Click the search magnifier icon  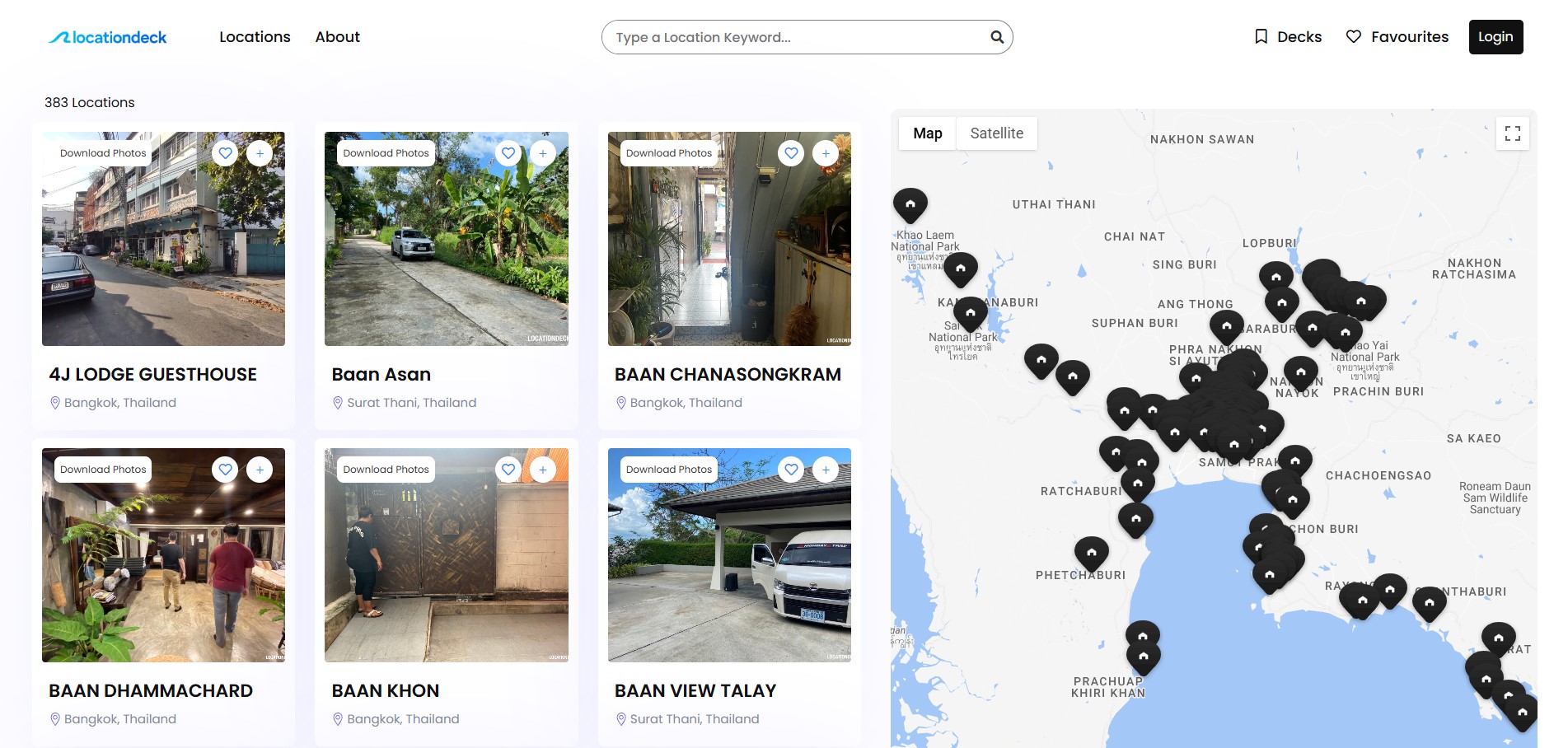(x=997, y=37)
